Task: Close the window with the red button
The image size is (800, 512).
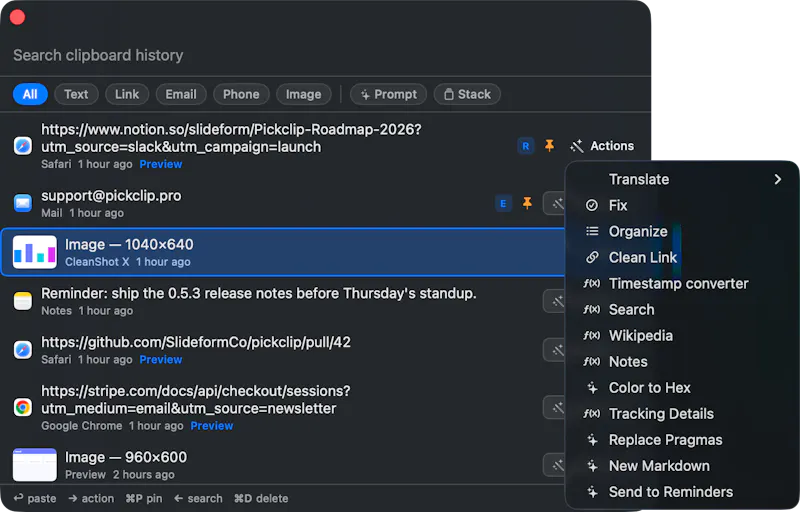Action: (17, 17)
